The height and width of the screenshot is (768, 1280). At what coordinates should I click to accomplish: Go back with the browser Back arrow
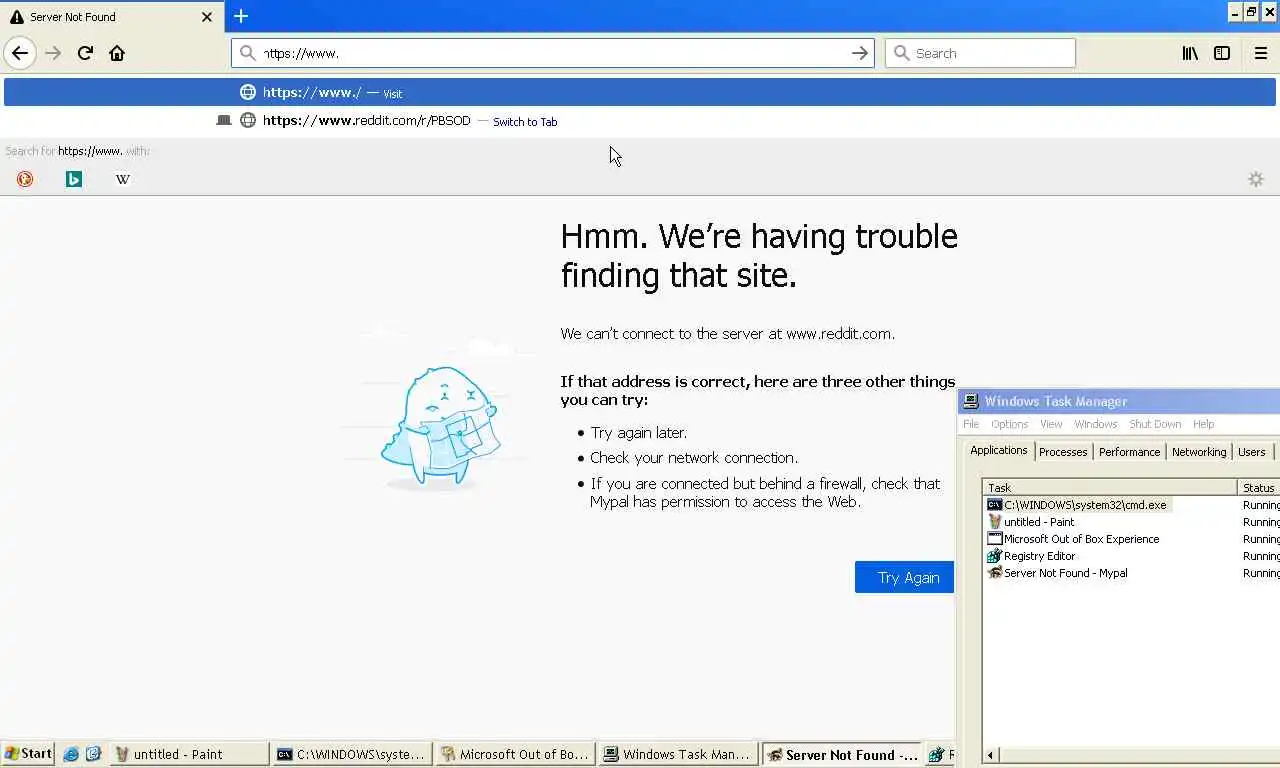(20, 53)
